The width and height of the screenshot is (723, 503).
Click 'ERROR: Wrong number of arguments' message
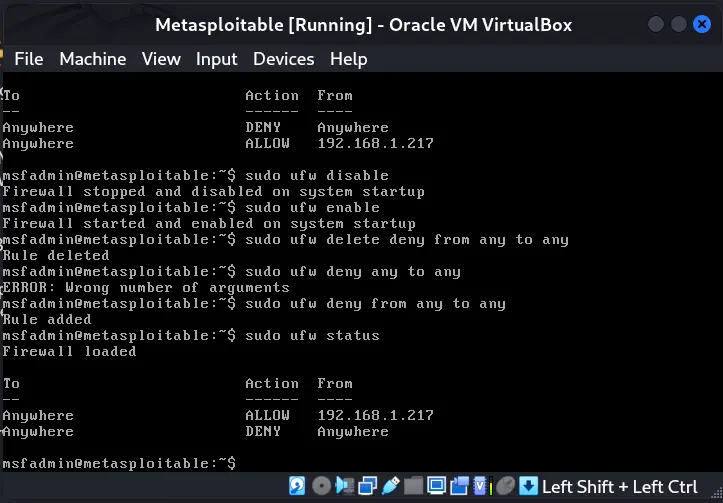146,288
